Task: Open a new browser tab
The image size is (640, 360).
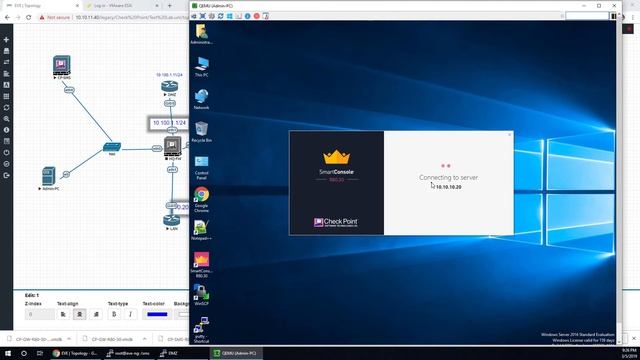Action: click(x=170, y=6)
